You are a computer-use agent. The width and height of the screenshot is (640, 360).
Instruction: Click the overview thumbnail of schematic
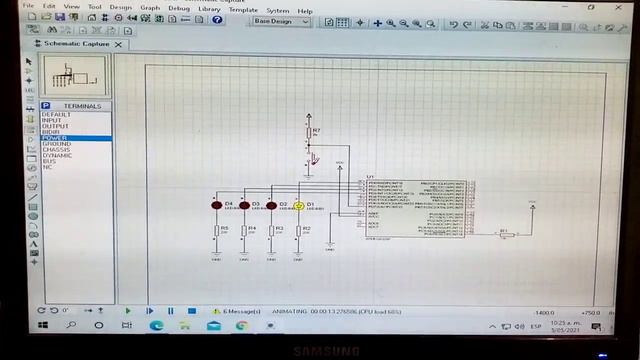75,76
